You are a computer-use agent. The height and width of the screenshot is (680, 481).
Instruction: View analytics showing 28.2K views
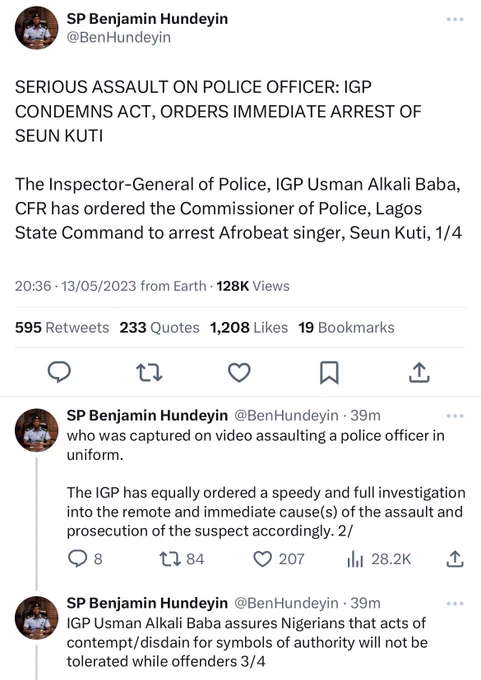tap(379, 559)
